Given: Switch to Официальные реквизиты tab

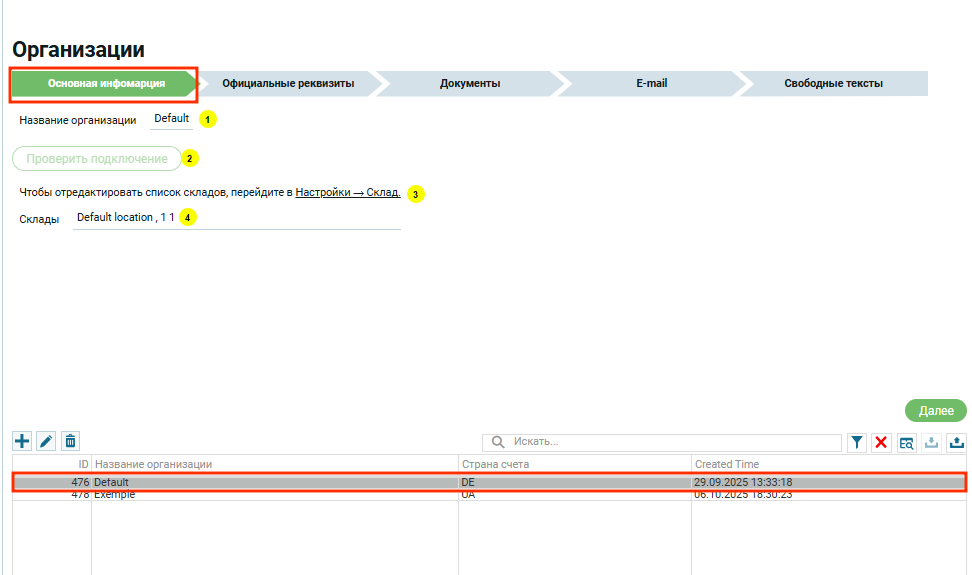Looking at the screenshot, I should coord(288,84).
